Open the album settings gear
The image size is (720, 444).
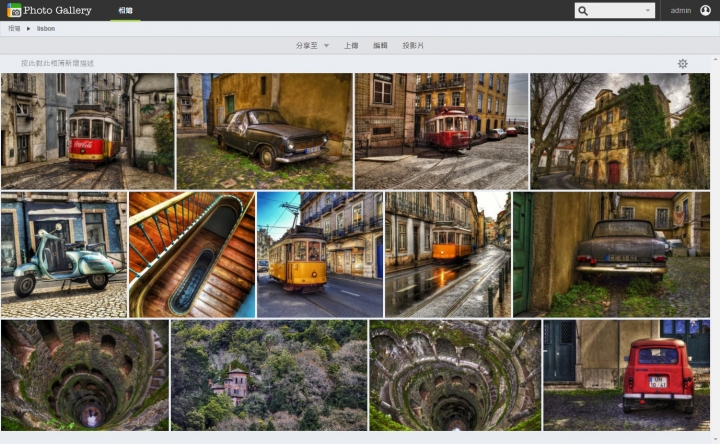pyautogui.click(x=682, y=63)
